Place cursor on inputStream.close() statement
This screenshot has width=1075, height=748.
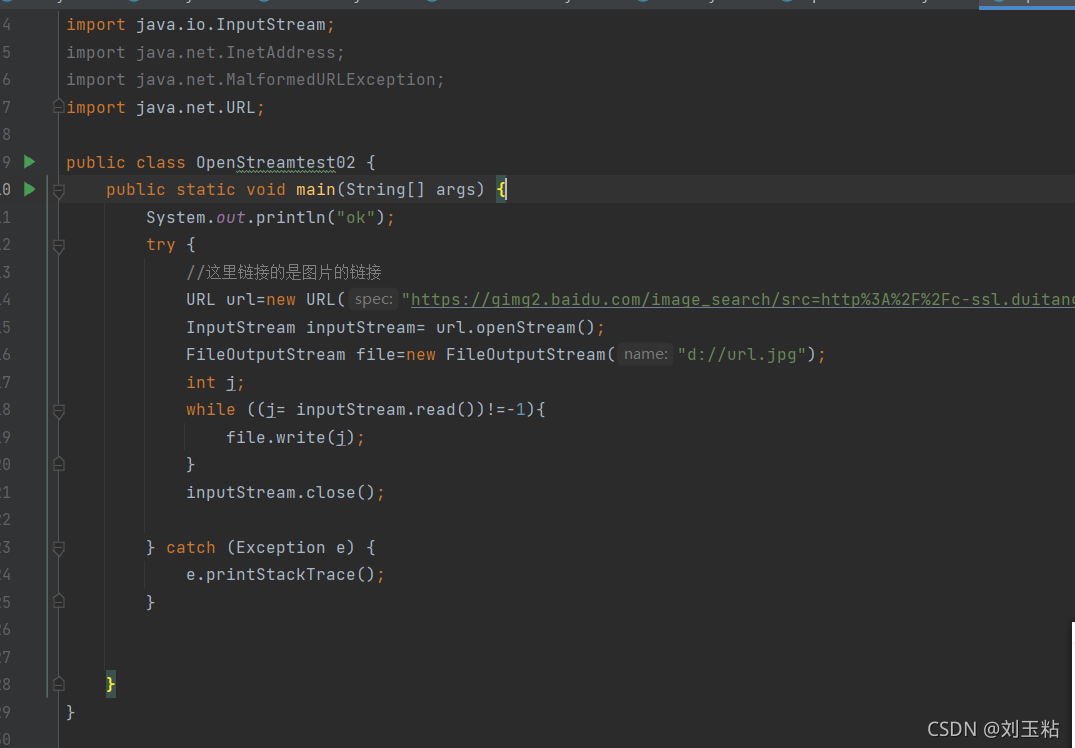point(285,492)
